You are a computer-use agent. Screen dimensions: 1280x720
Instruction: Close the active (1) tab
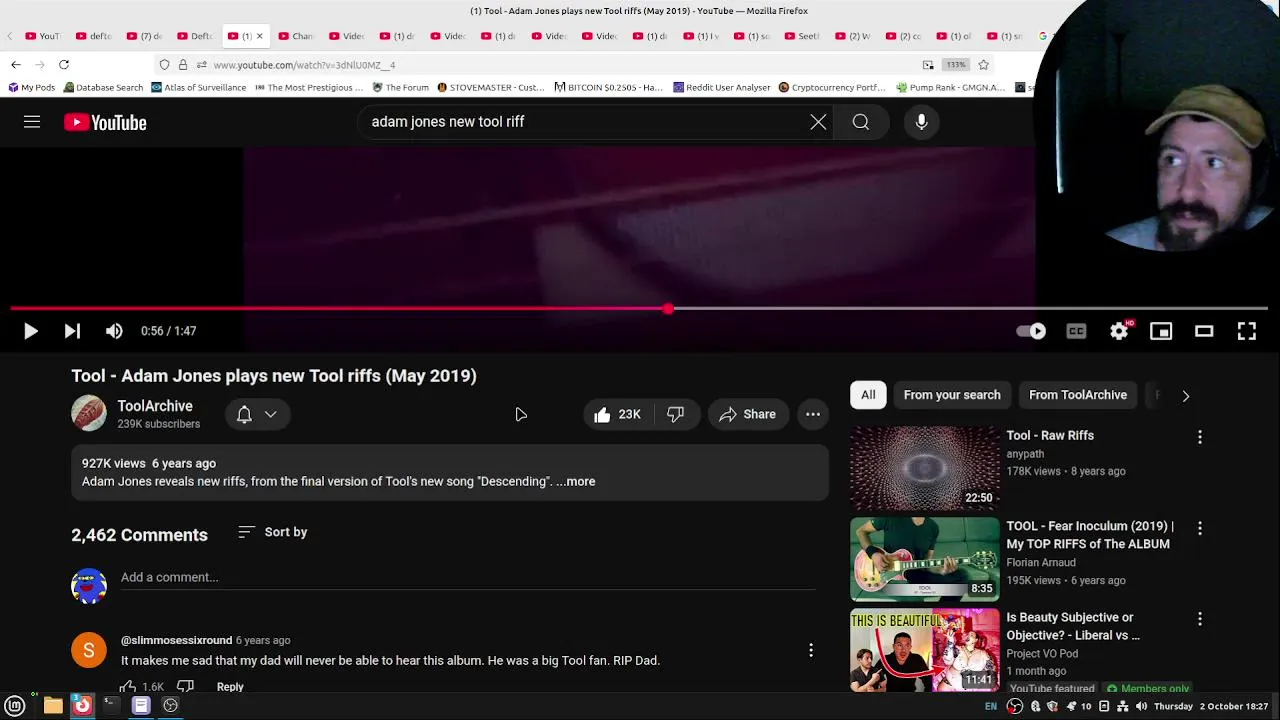coord(259,36)
